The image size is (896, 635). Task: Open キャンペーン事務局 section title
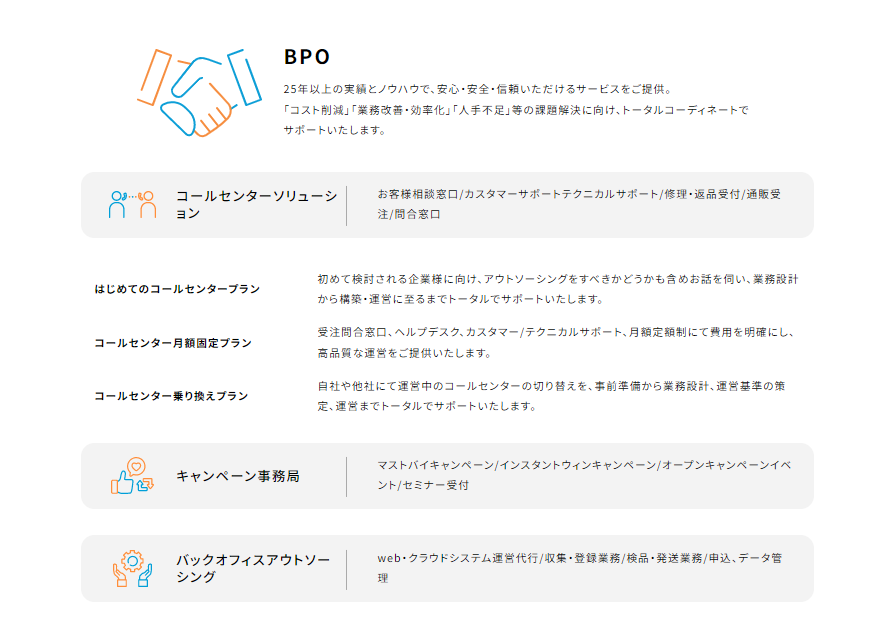click(x=238, y=476)
